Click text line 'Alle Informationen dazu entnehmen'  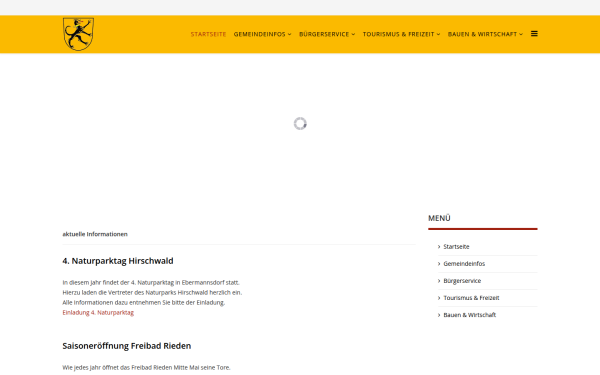pos(144,303)
